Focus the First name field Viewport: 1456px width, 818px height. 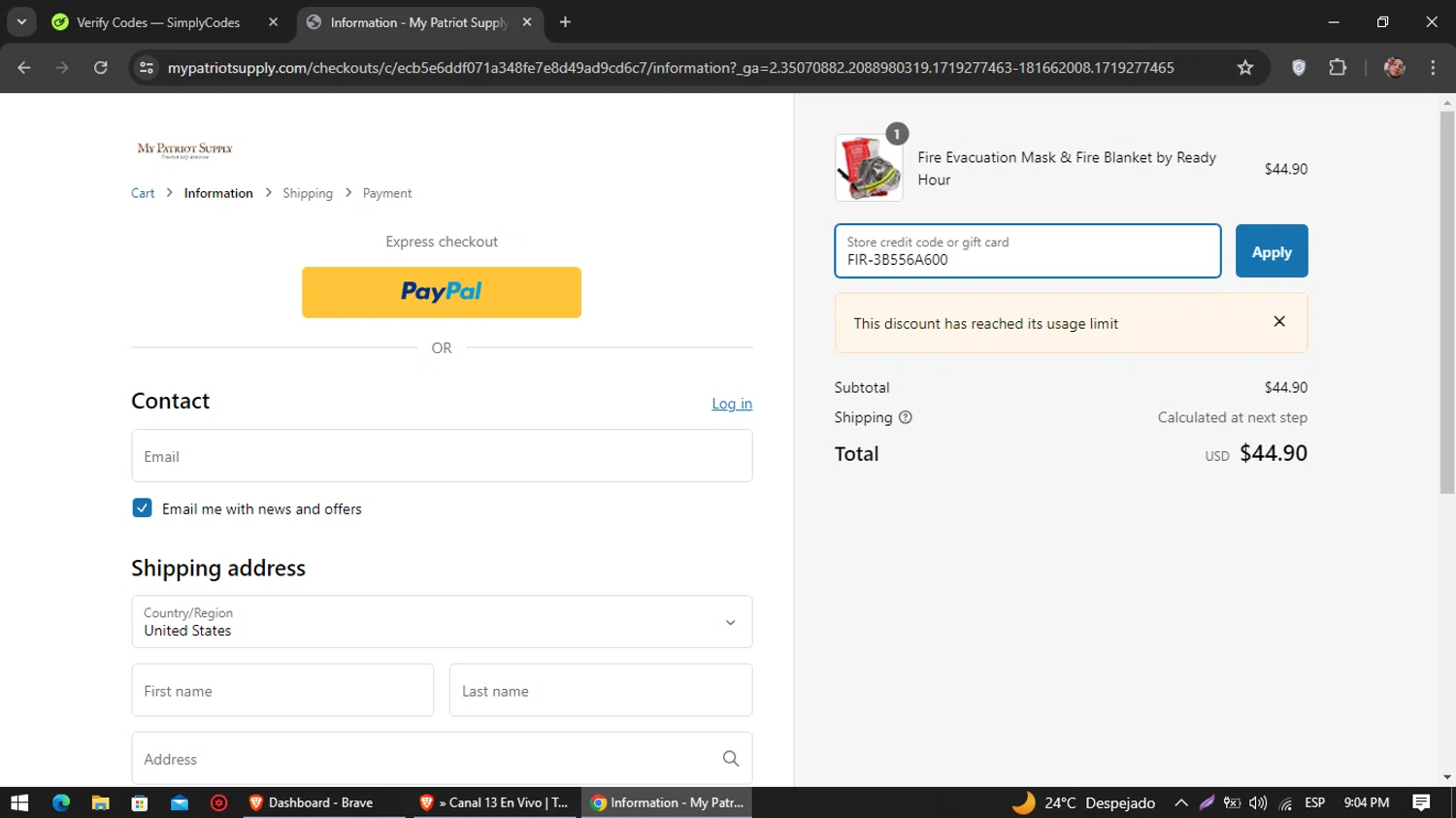click(x=282, y=691)
